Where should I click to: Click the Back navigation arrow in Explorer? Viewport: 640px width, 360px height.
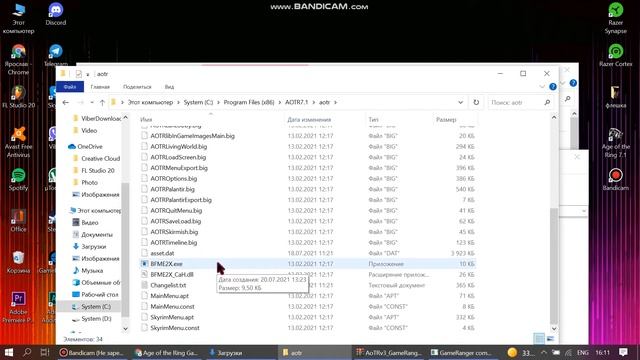click(x=66, y=102)
